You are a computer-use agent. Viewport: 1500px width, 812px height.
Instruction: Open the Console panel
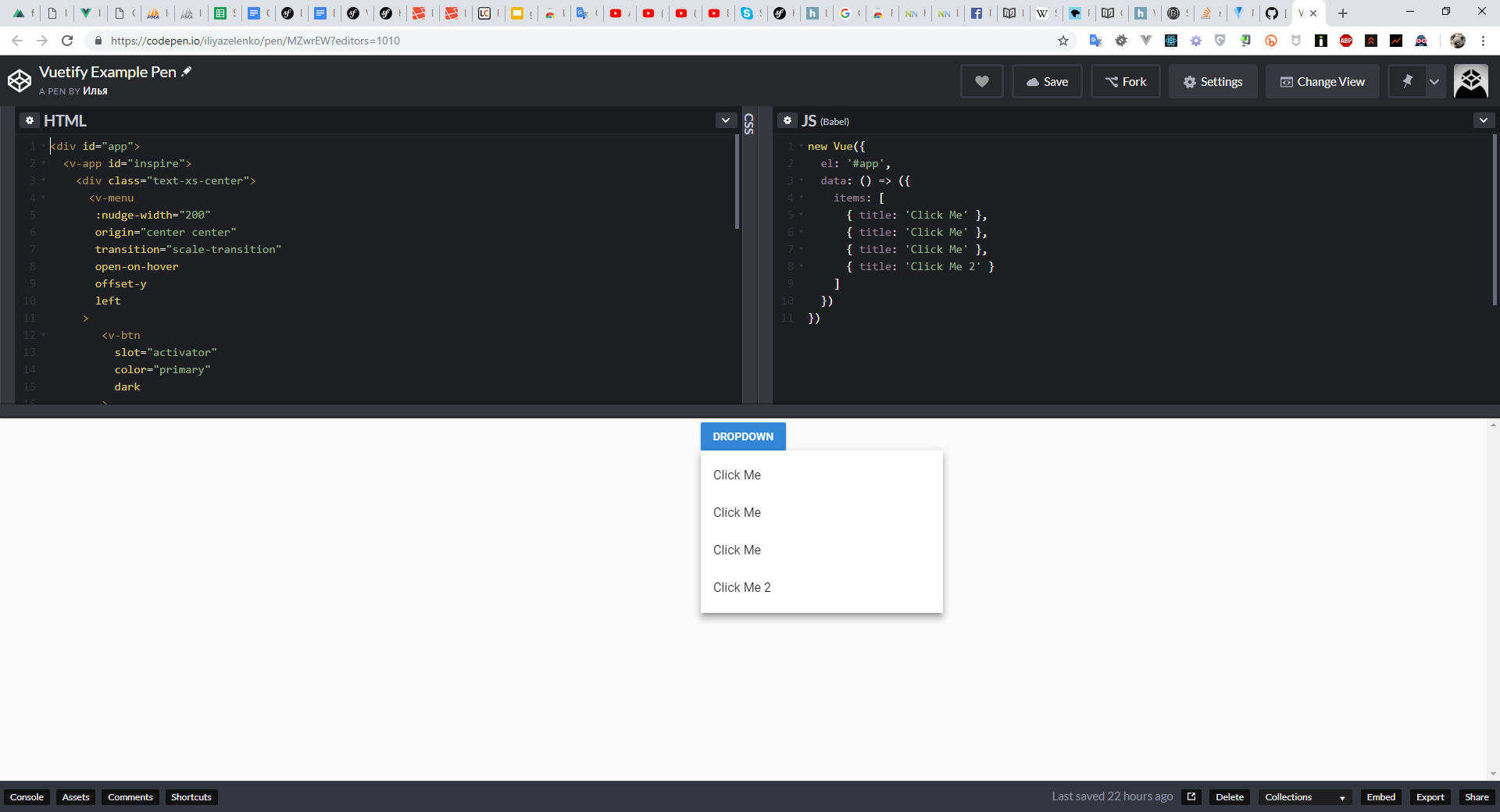(x=27, y=797)
